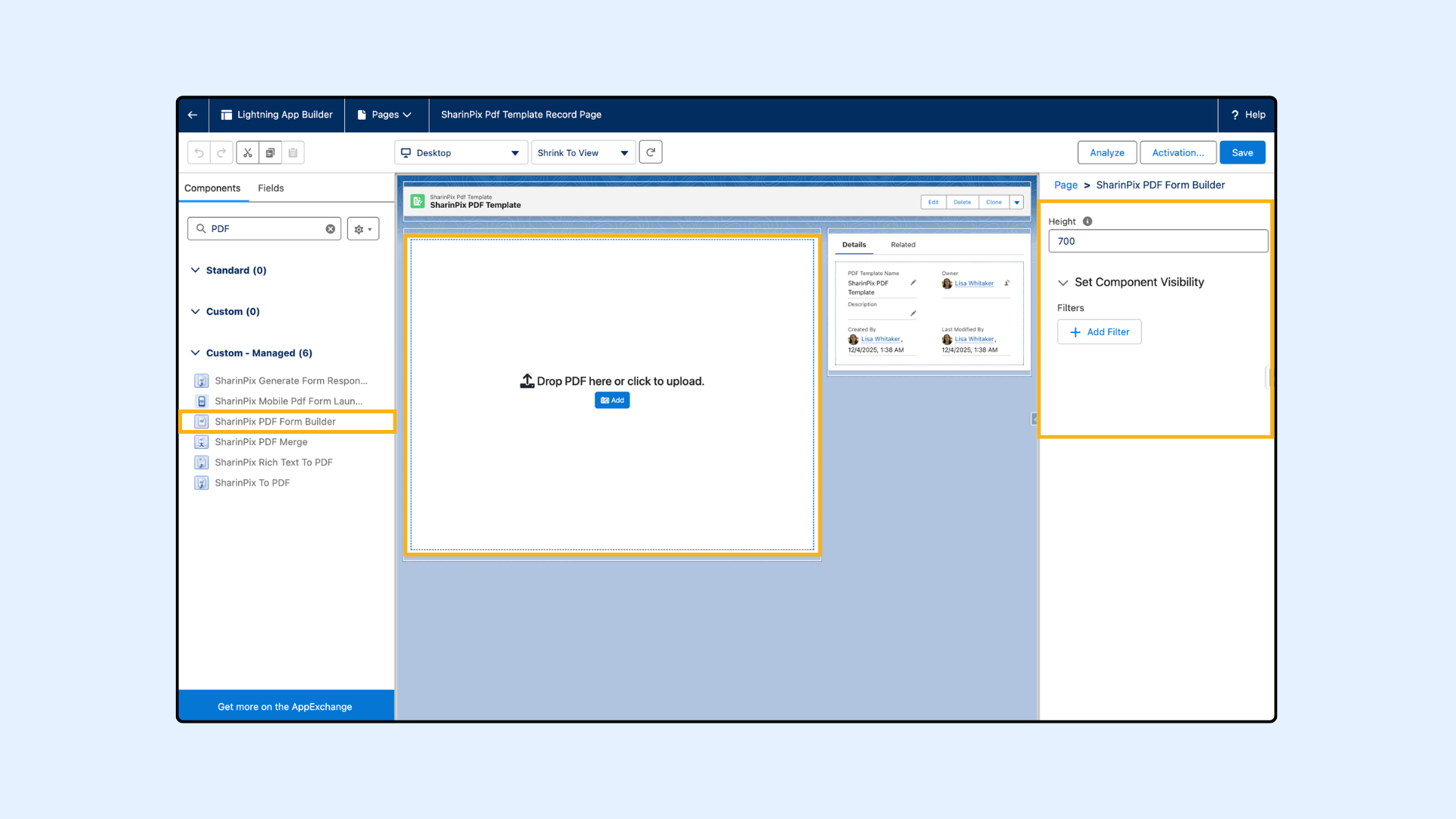
Task: Open the Shrink To View dropdown
Action: click(582, 152)
